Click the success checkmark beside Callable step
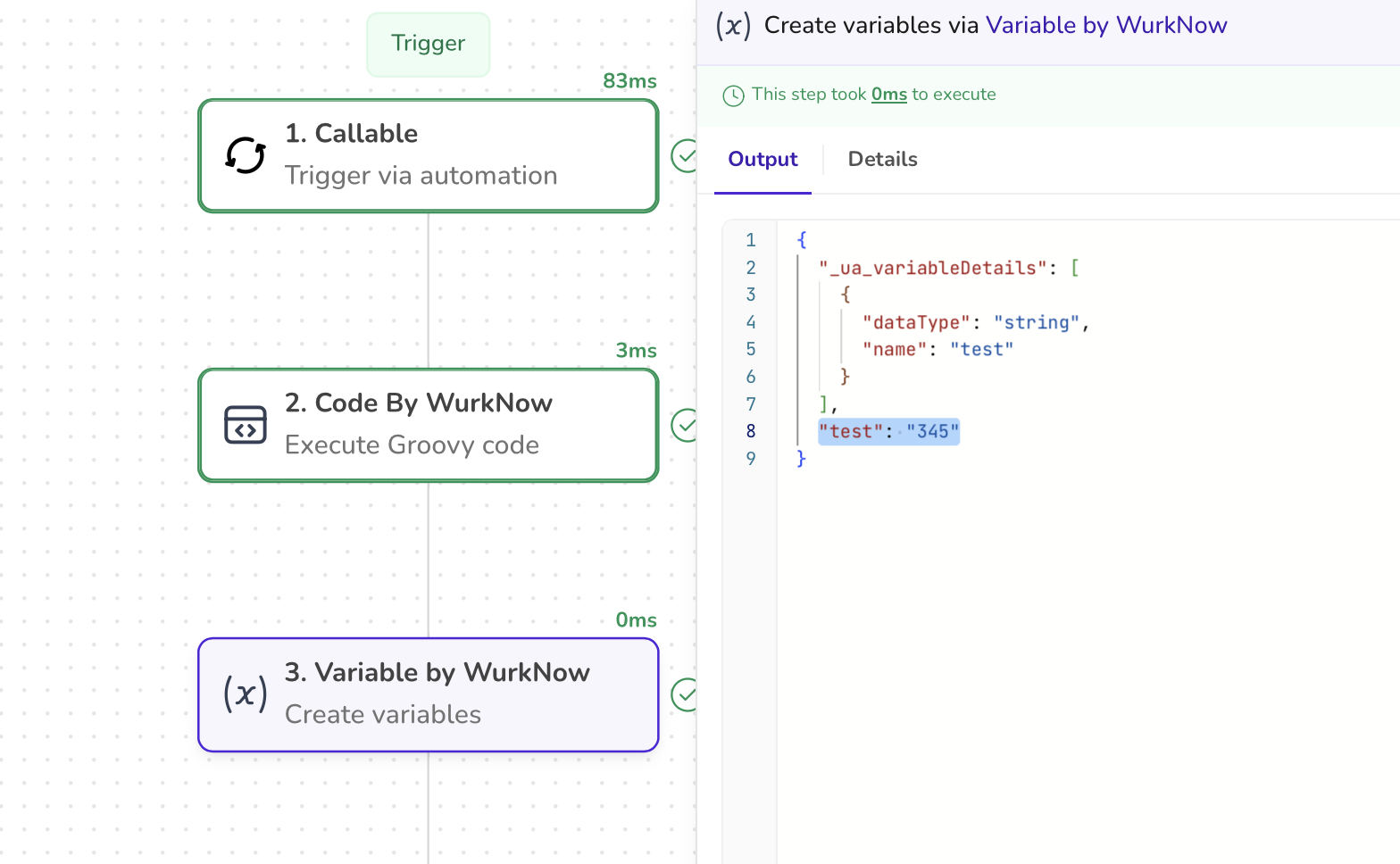The width and height of the screenshot is (1400, 864). click(x=685, y=155)
